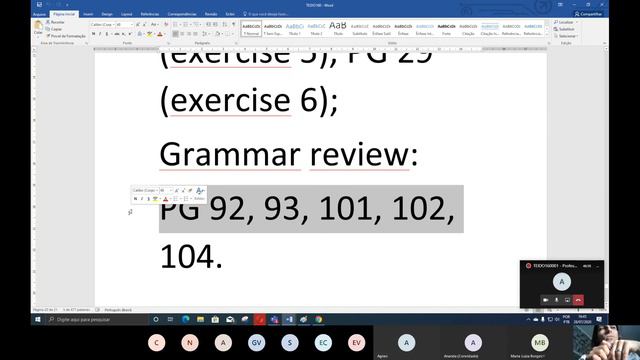Click the Compartilhar share button
640x360 pixels.
click(588, 14)
